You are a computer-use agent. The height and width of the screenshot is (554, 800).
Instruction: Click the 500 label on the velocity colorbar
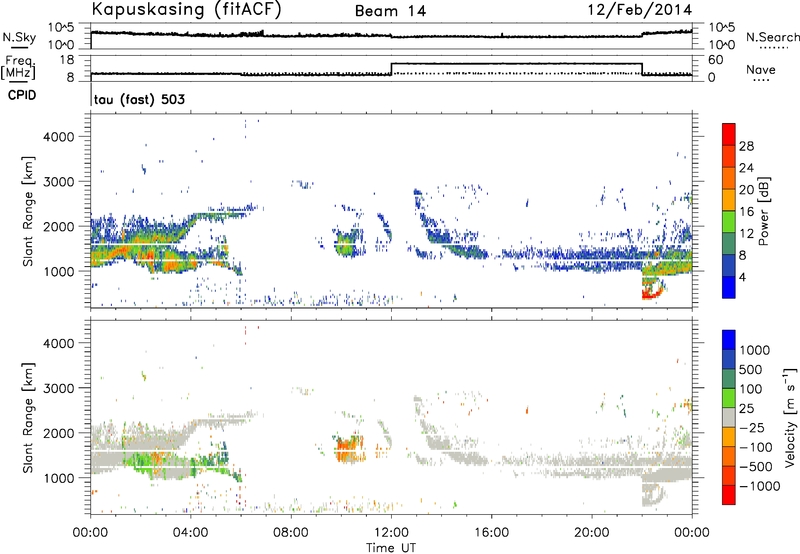tap(751, 369)
